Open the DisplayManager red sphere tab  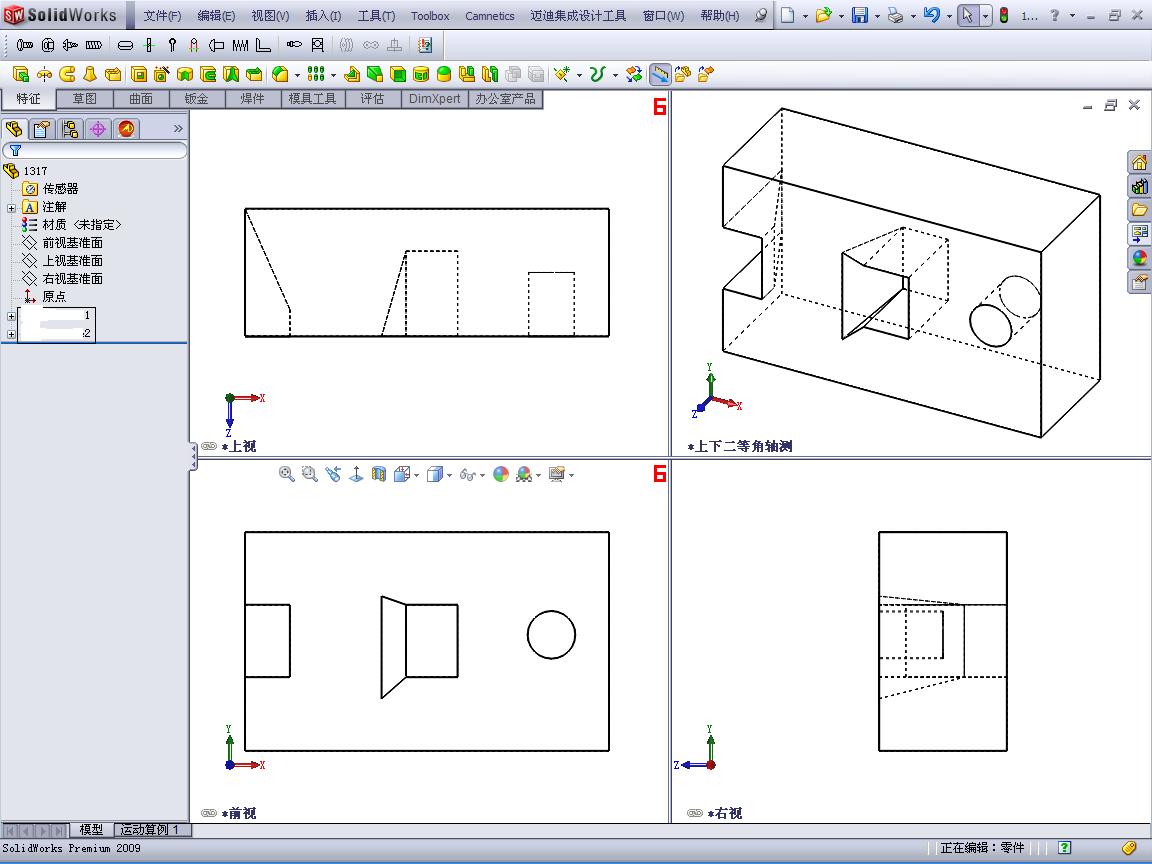pos(126,129)
